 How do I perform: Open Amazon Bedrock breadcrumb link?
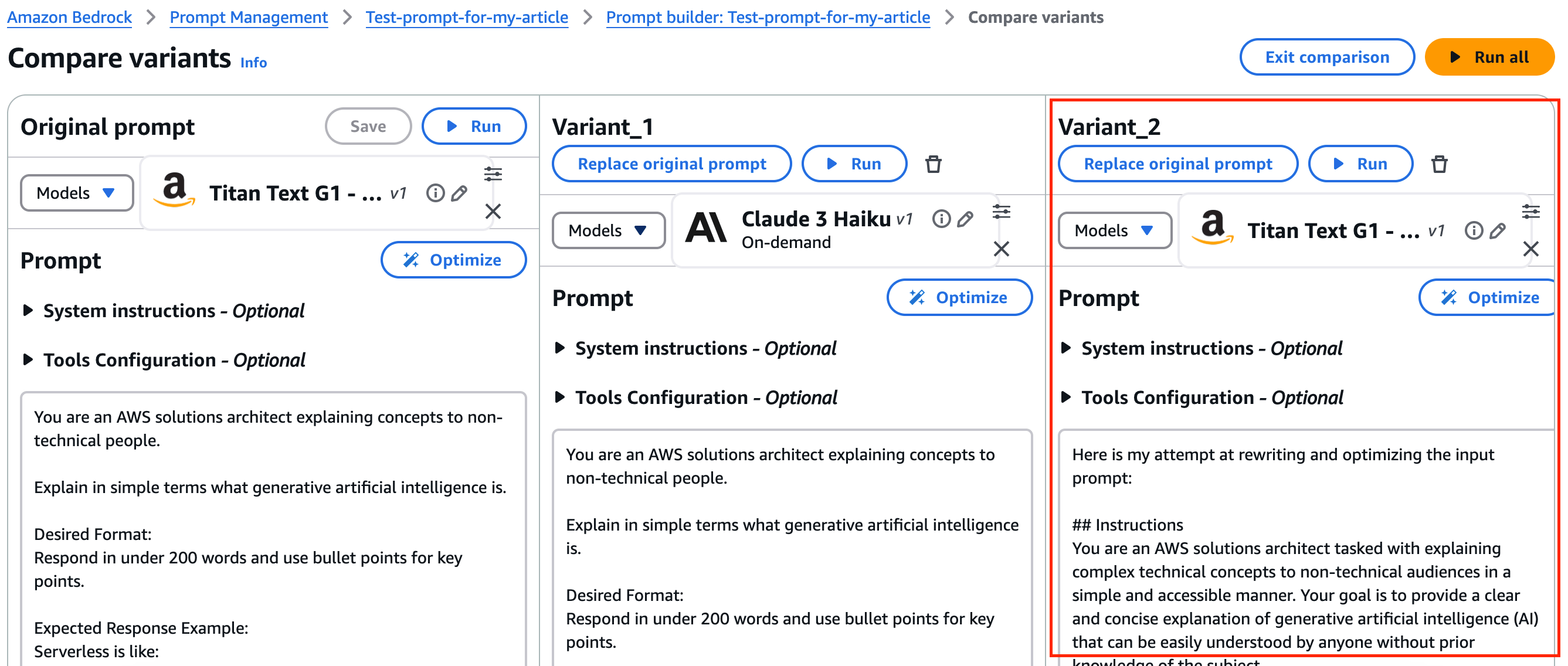[69, 17]
